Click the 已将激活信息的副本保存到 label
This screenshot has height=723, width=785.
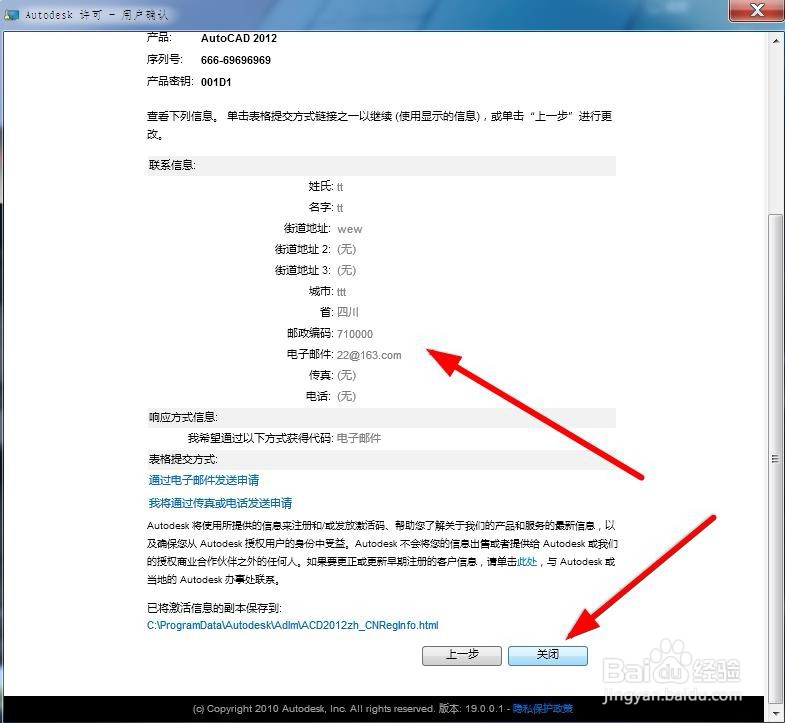[x=214, y=608]
